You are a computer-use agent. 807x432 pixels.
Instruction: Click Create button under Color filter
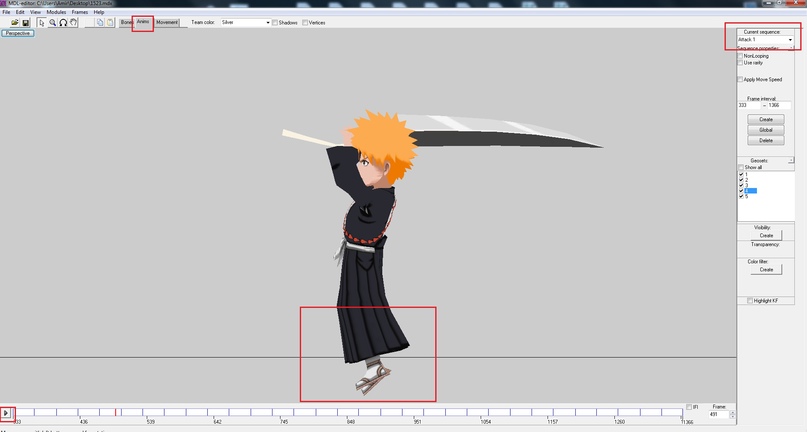(766, 269)
